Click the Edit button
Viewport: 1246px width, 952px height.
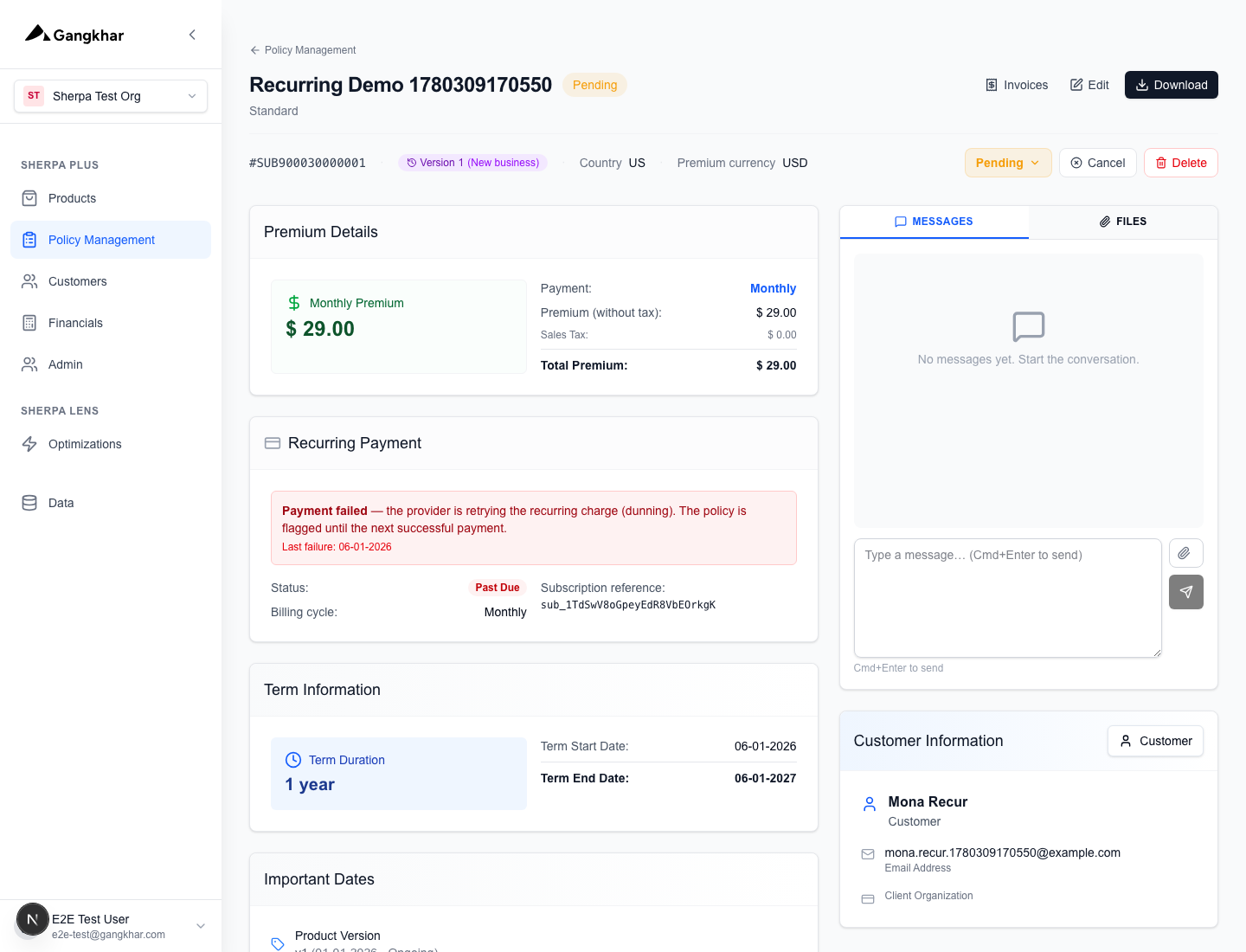pos(1089,85)
